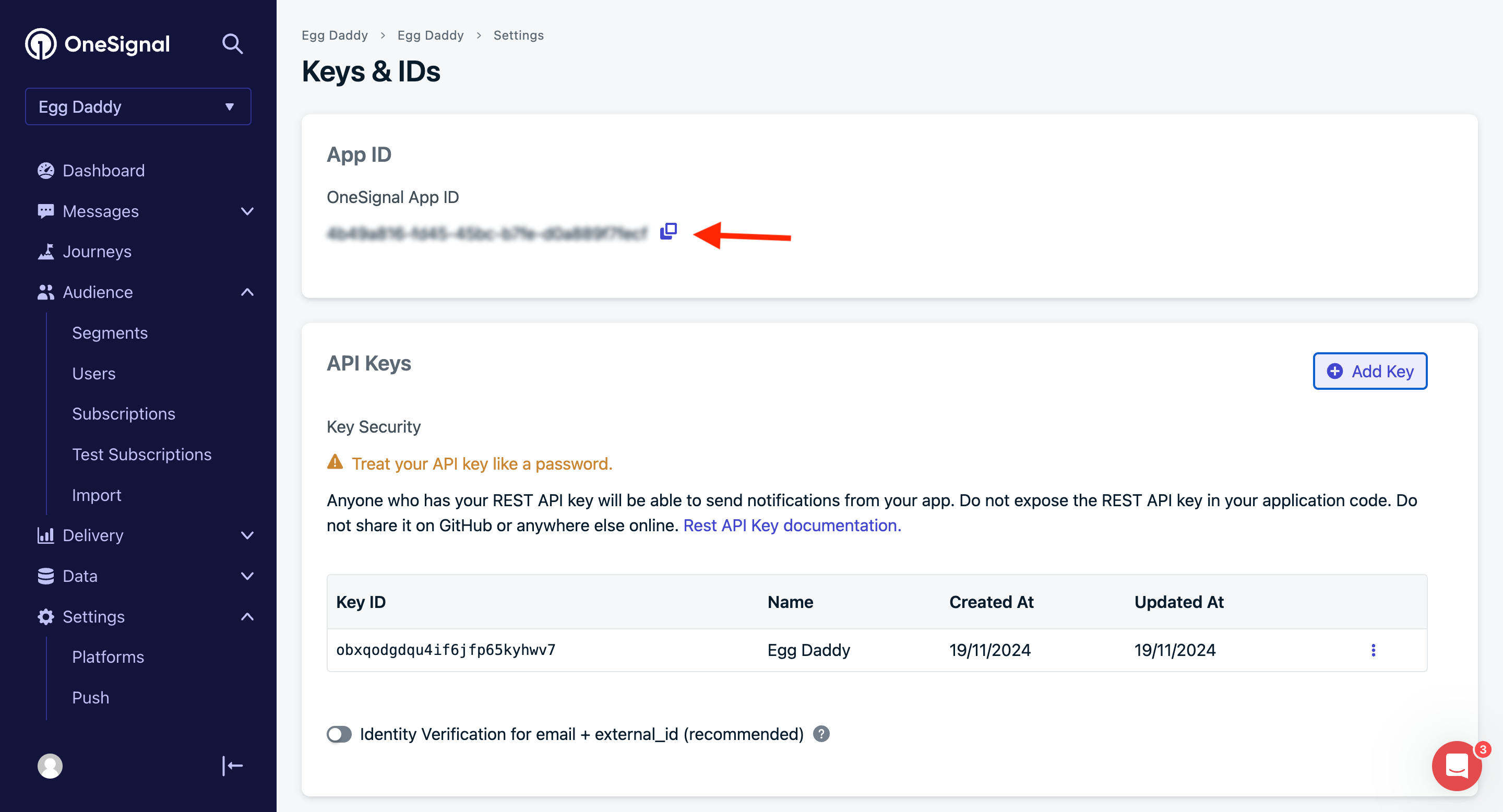
Task: Toggle Identity Verification switch
Action: [339, 734]
